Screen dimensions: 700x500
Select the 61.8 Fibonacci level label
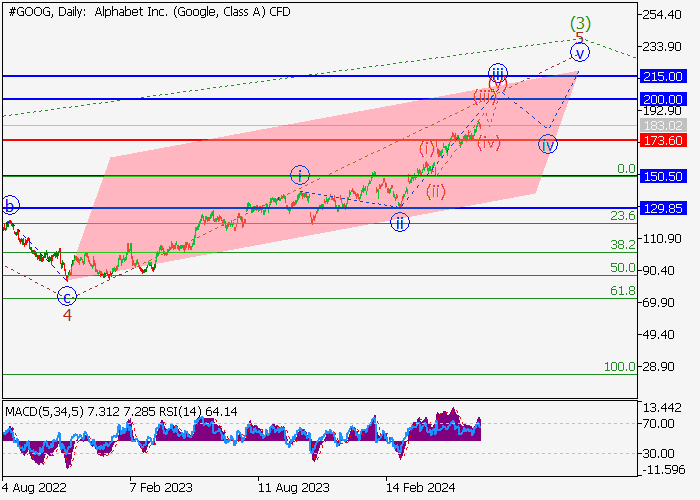click(x=623, y=291)
